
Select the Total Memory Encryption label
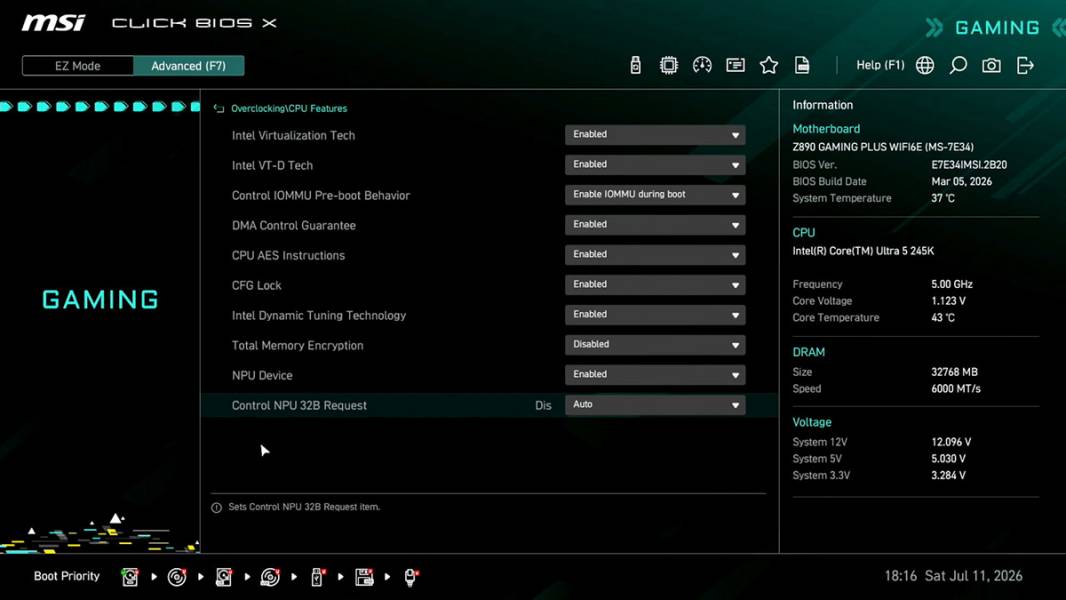(x=297, y=345)
